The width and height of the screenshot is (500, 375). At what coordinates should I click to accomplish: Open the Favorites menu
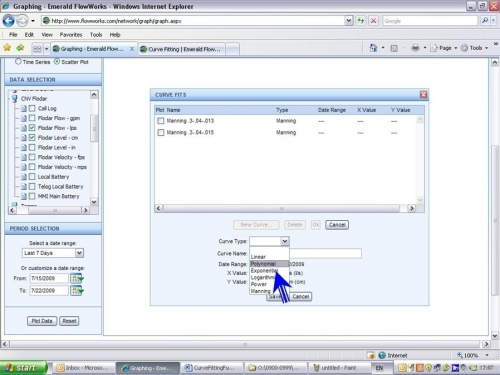[x=71, y=35]
